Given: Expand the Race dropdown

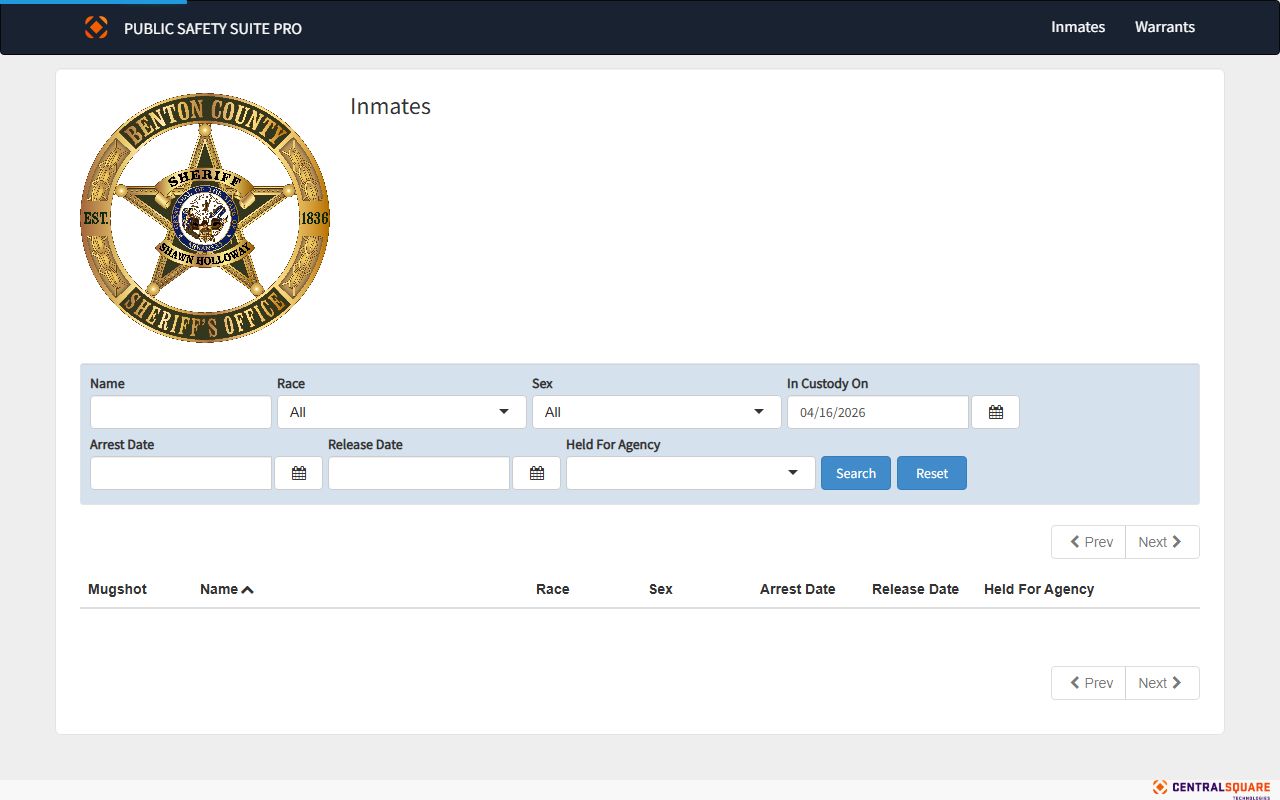Looking at the screenshot, I should tap(401, 412).
